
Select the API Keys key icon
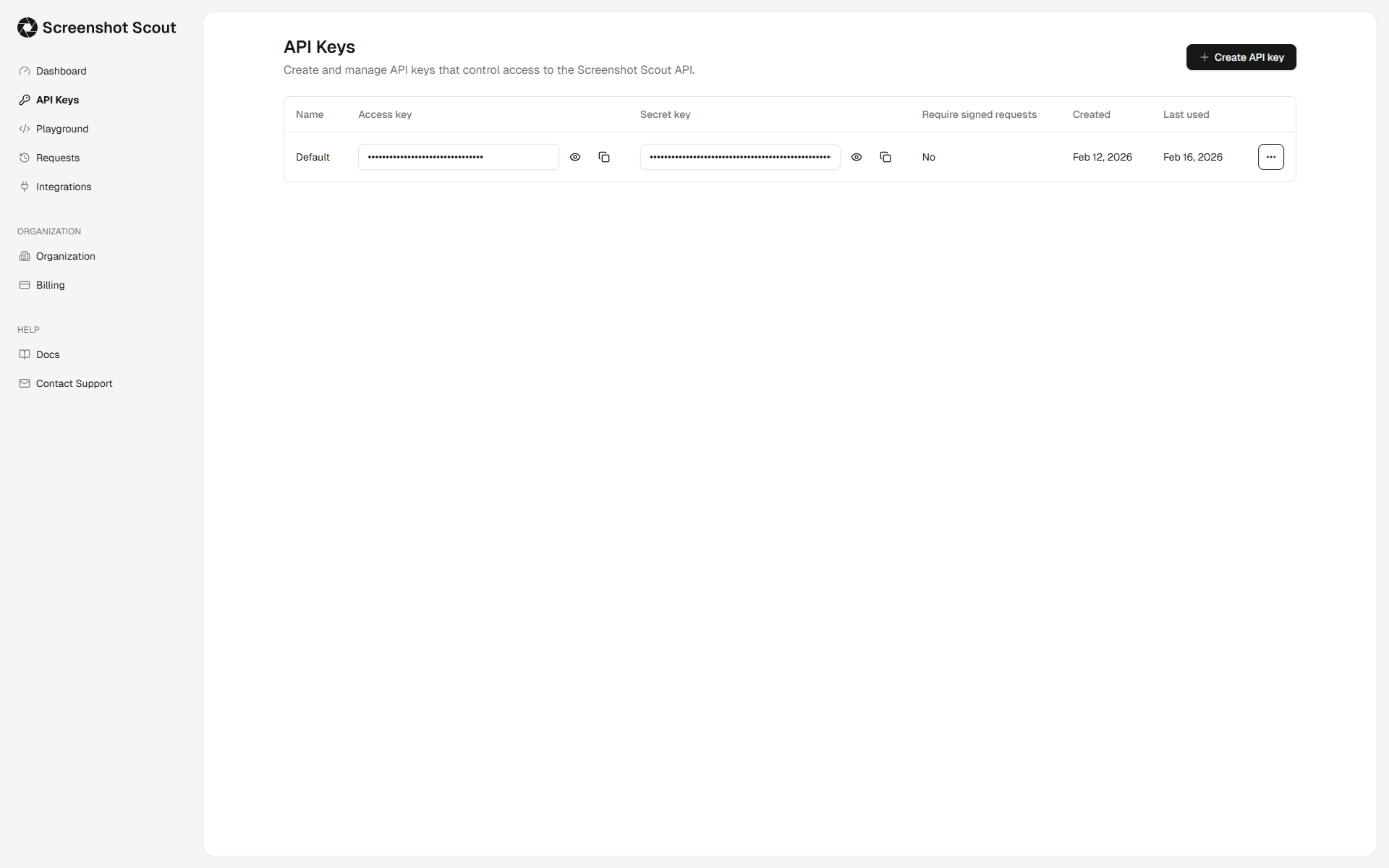click(x=25, y=100)
